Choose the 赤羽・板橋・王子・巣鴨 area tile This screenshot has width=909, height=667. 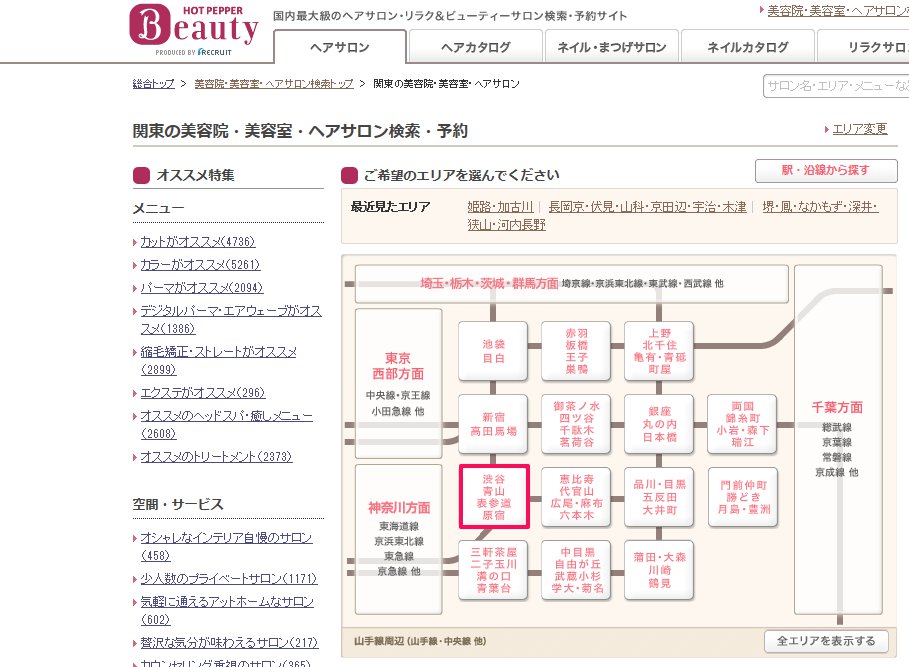pos(576,351)
